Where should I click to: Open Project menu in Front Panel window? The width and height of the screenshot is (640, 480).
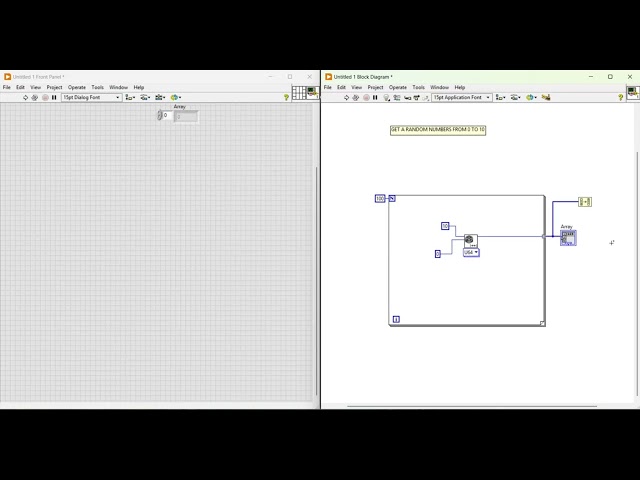(54, 87)
